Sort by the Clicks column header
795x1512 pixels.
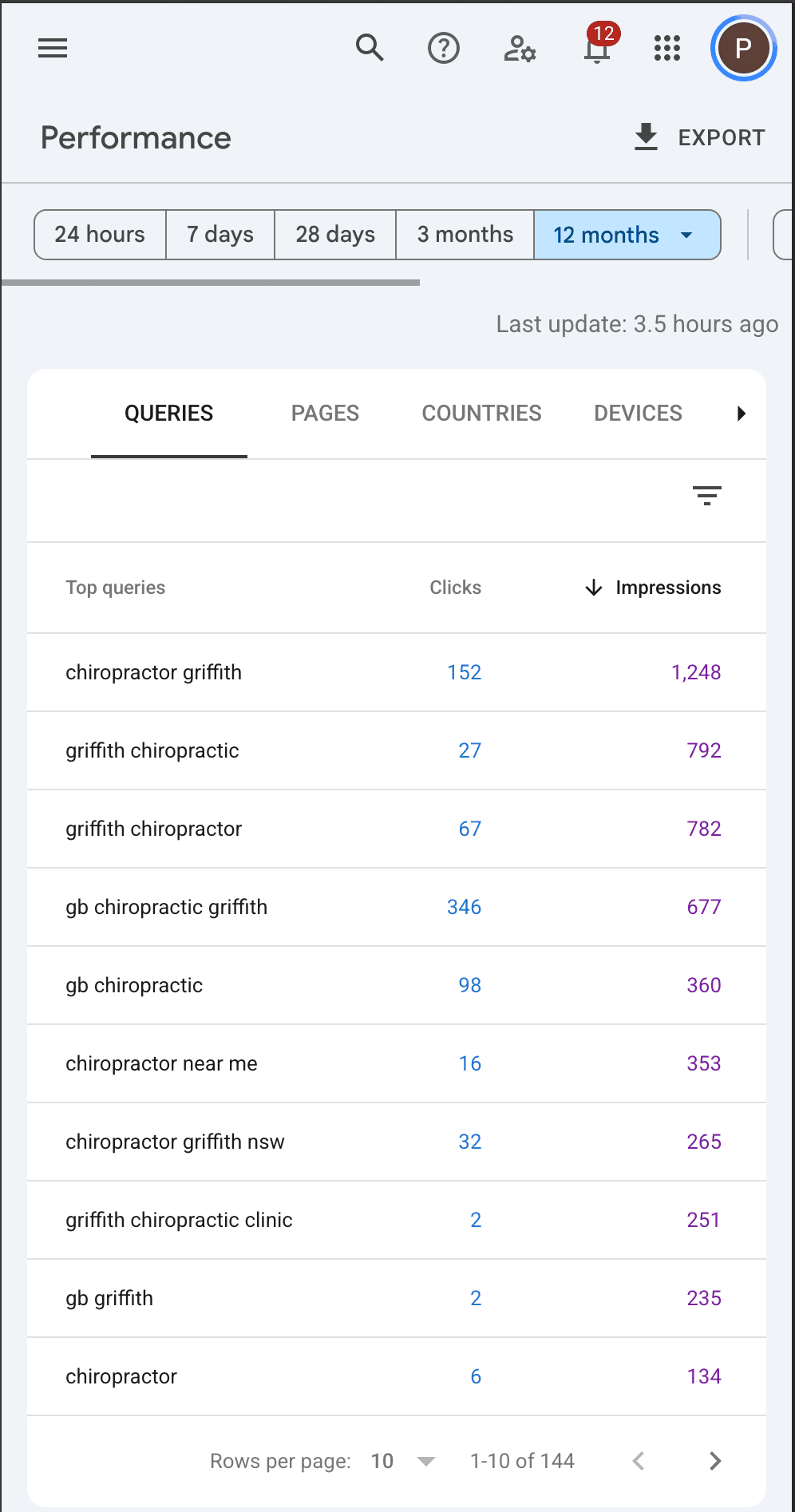click(455, 588)
